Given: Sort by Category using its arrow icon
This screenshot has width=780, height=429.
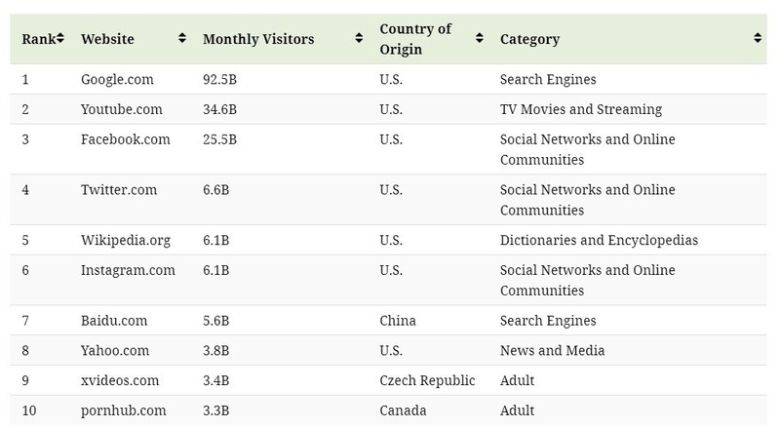Looking at the screenshot, I should tap(757, 39).
